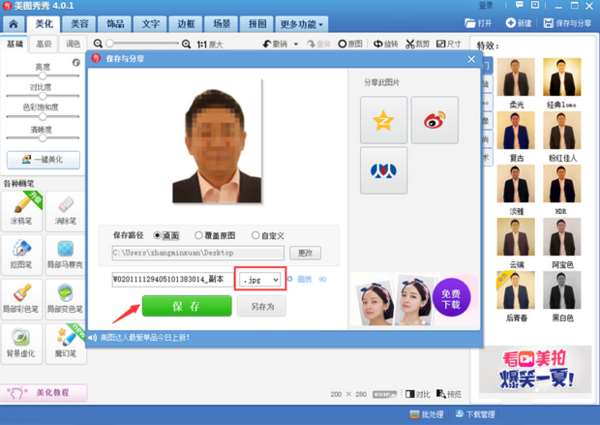Image resolution: width=600 pixels, height=425 pixels.
Task: Select the 消除笔 eraser brush tool
Action: coord(65,210)
